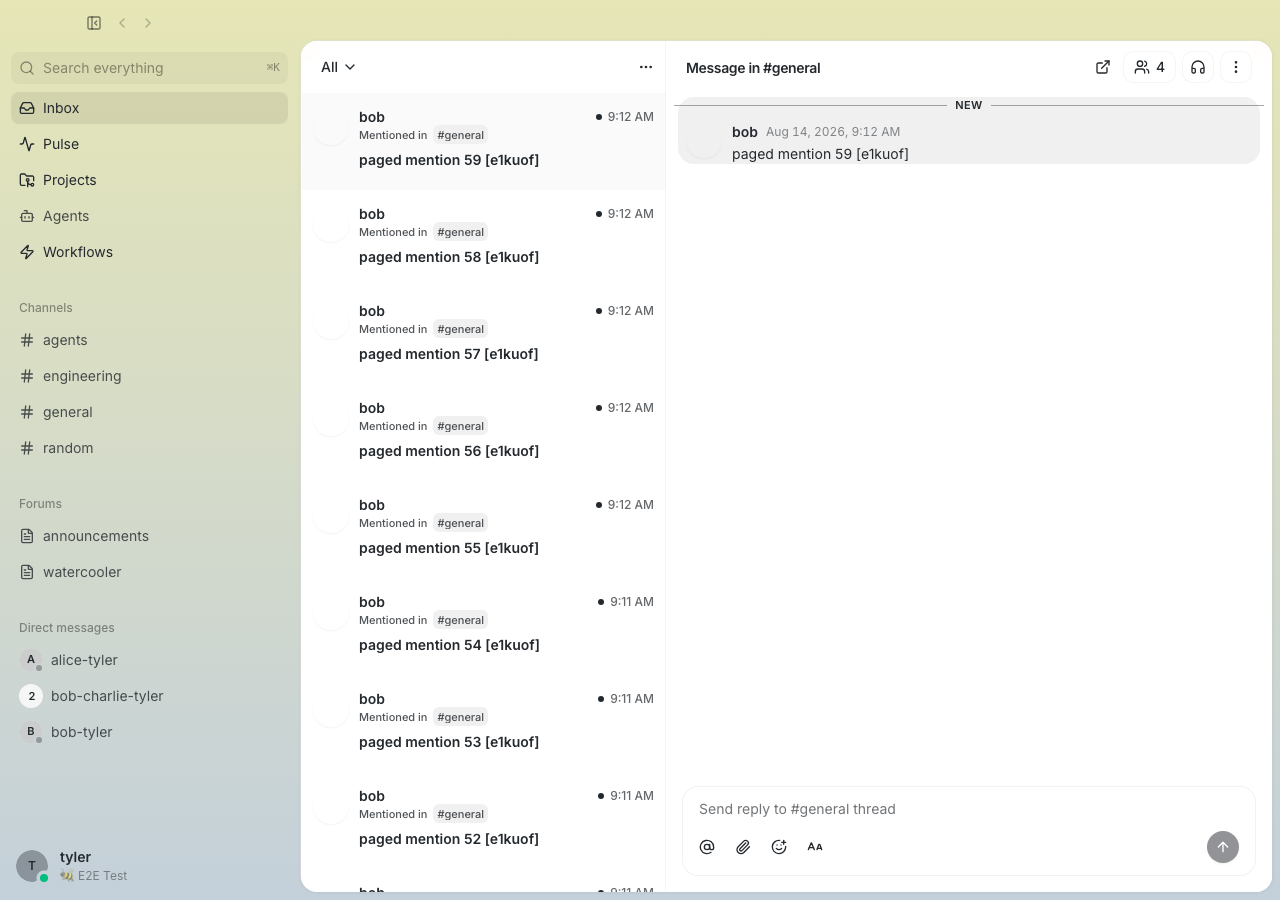Click the hash icon beside engineering
Image resolution: width=1280 pixels, height=900 pixels.
pos(27,376)
